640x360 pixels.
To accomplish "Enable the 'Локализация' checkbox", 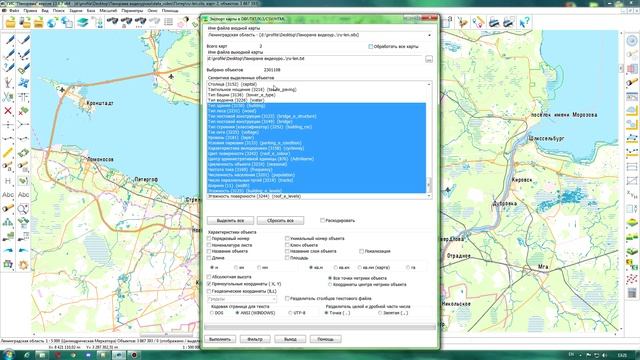I will (x=362, y=251).
